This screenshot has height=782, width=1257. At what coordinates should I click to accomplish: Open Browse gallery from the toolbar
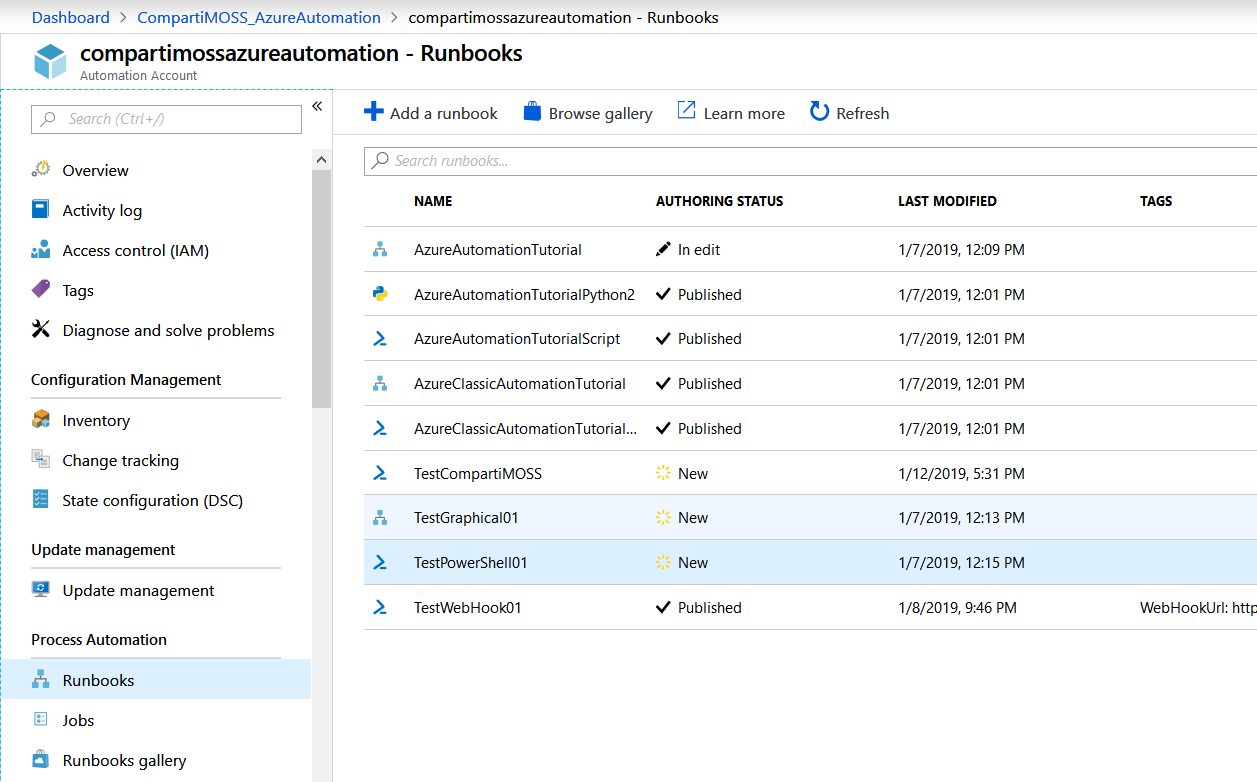click(x=588, y=113)
